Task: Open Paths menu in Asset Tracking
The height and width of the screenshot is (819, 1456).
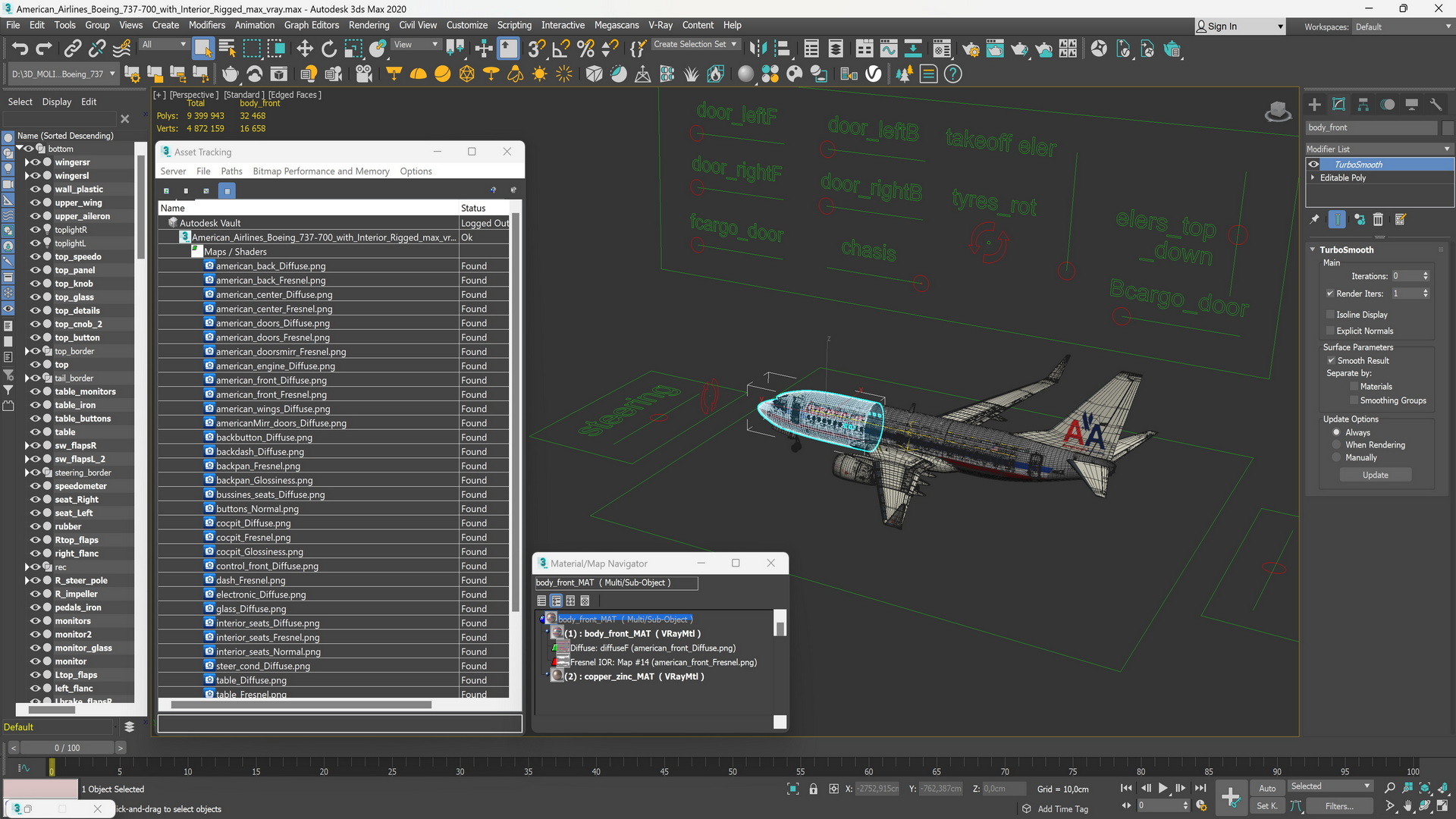Action: (x=231, y=171)
